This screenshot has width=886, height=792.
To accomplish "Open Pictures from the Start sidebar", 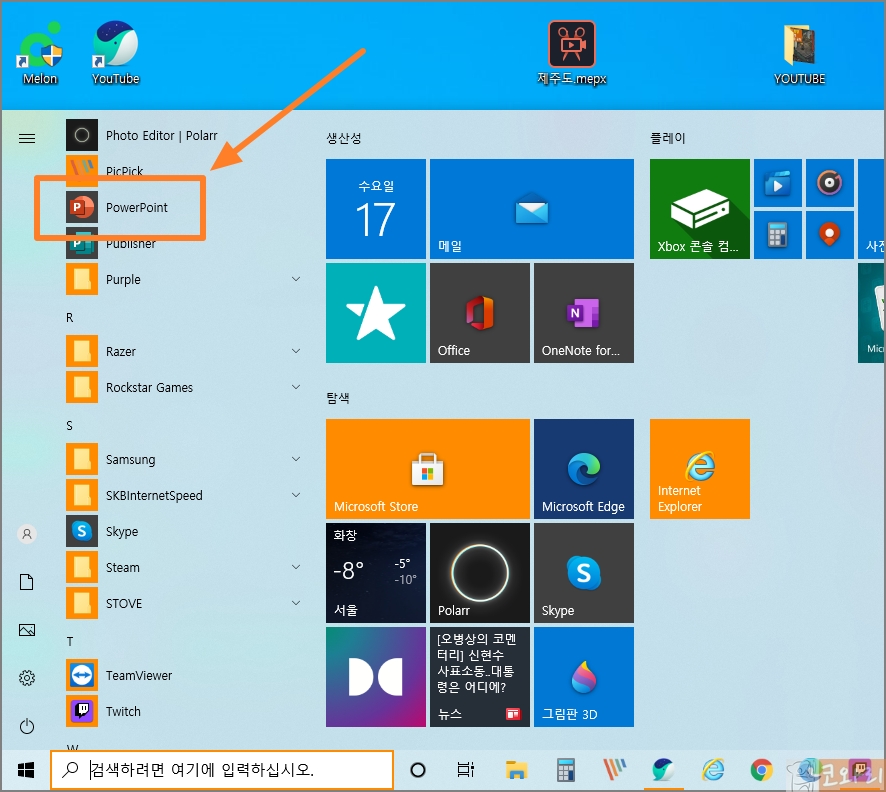I will tap(27, 630).
